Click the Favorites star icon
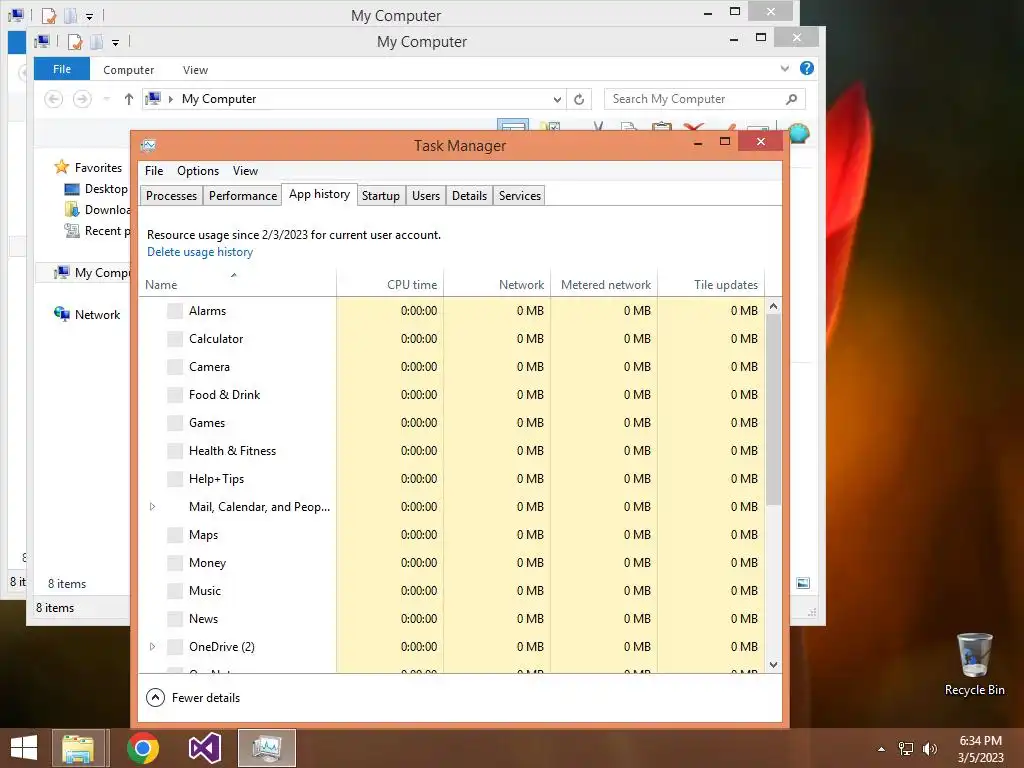 tap(62, 167)
